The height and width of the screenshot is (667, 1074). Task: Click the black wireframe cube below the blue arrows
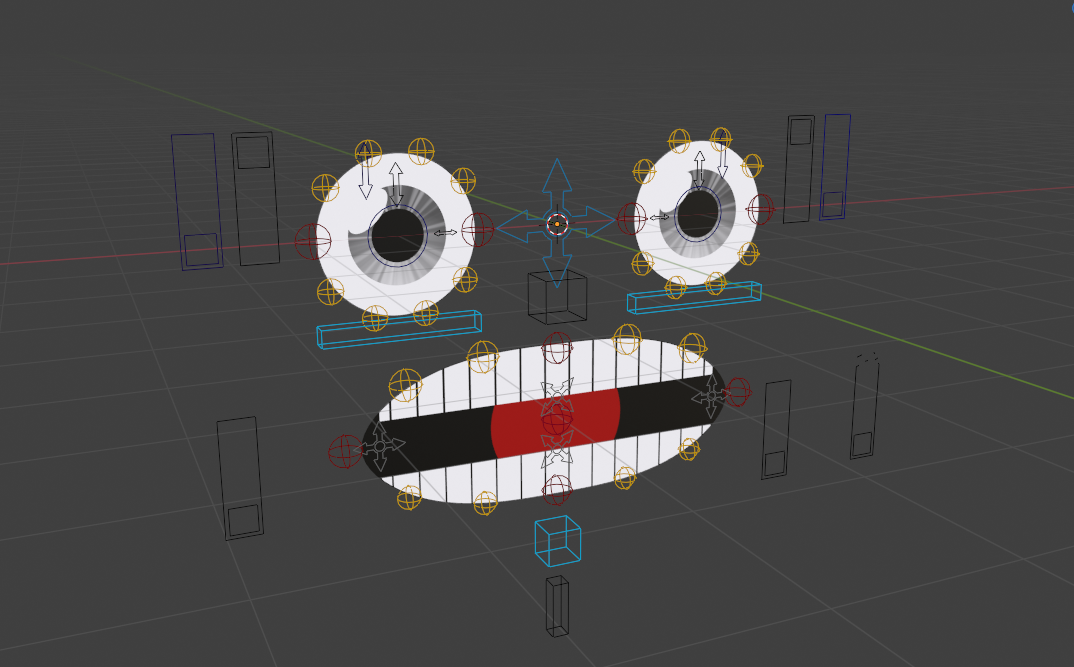pyautogui.click(x=557, y=299)
